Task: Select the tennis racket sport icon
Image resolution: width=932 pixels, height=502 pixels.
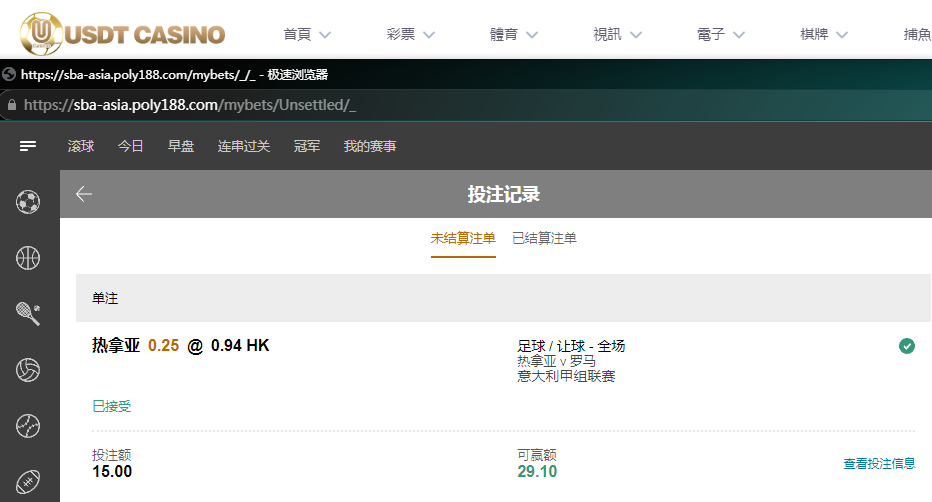Action: (x=28, y=314)
